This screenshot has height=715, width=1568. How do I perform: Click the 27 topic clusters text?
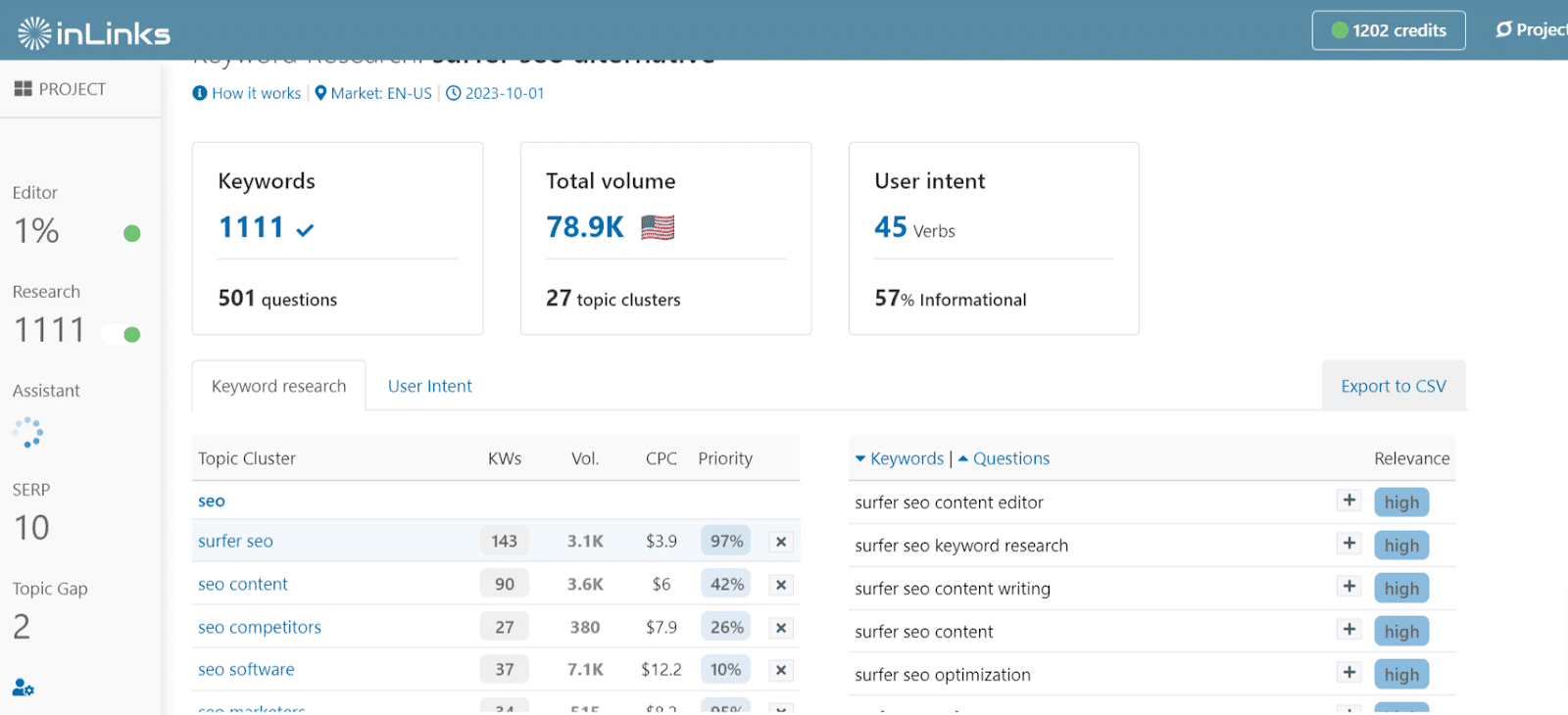coord(613,299)
